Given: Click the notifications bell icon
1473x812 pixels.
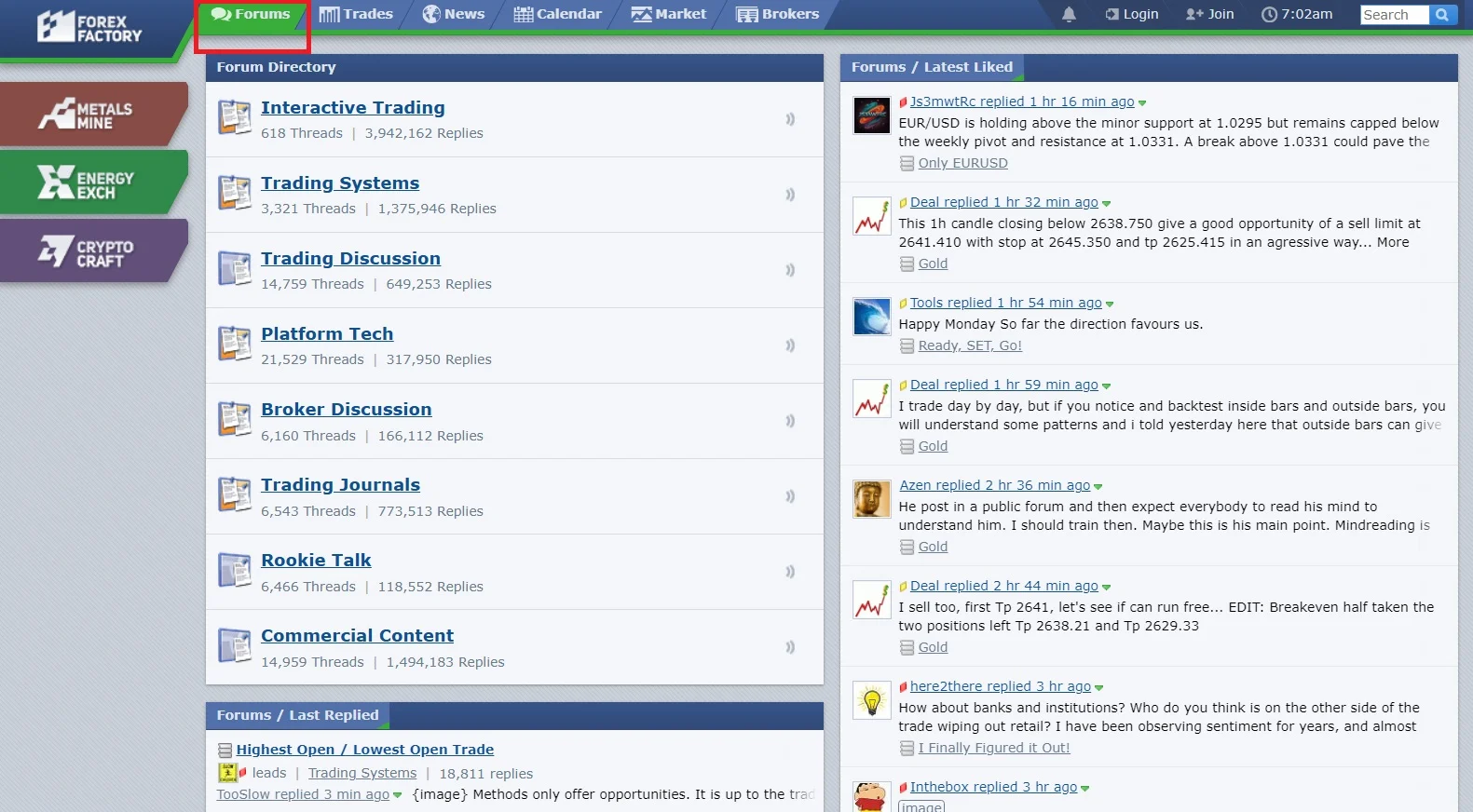Looking at the screenshot, I should coord(1069,14).
